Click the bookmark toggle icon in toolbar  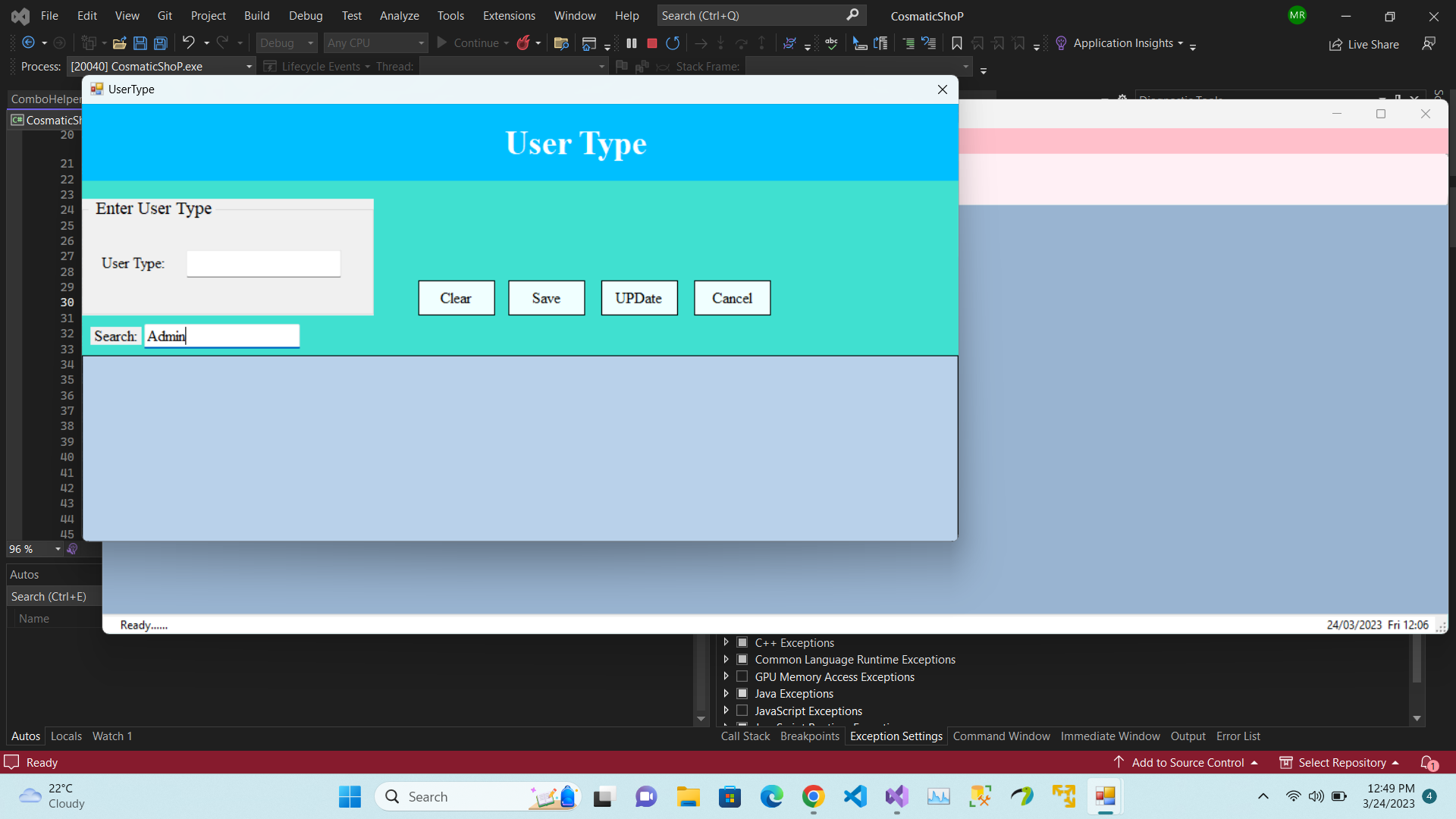(957, 43)
